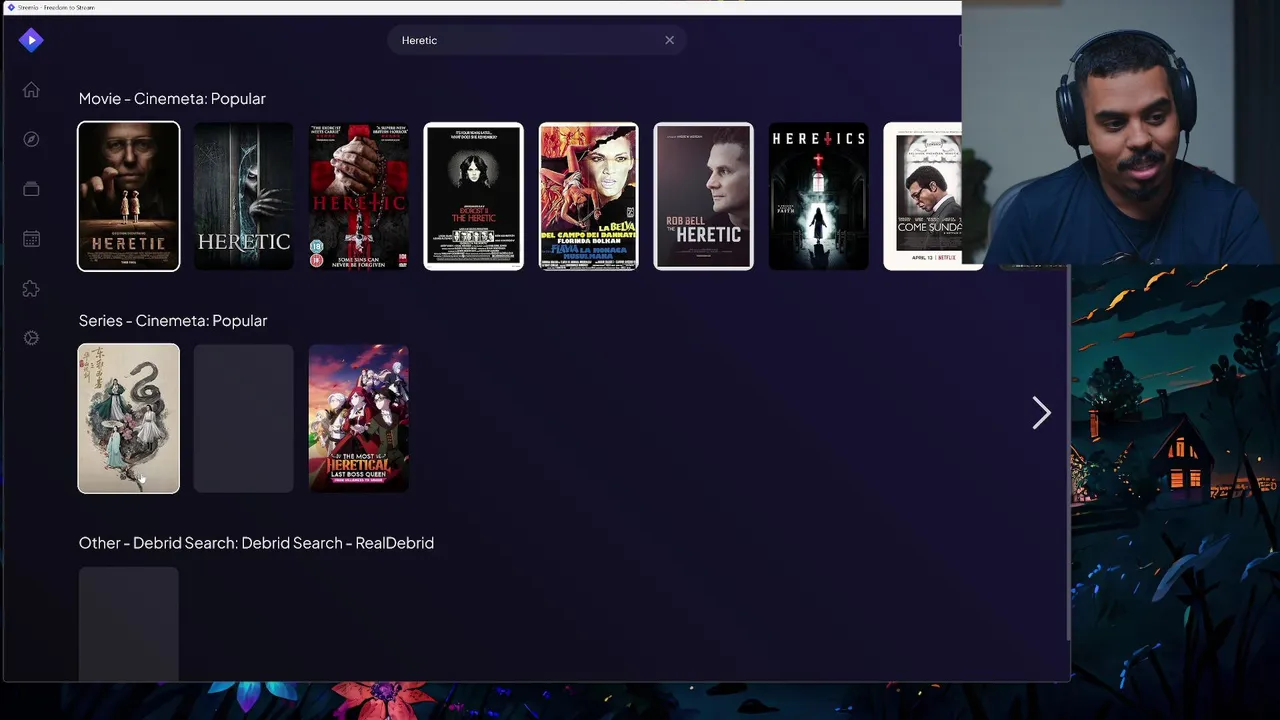
Task: Open Heretic poster with face behind door
Action: pos(244,196)
